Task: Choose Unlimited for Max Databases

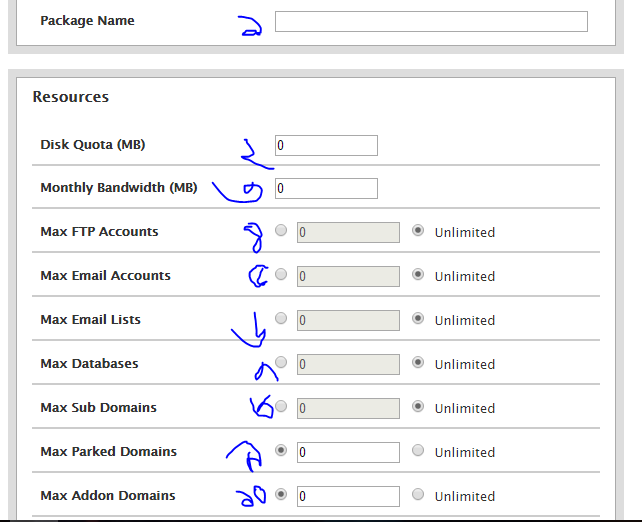Action: (x=418, y=363)
